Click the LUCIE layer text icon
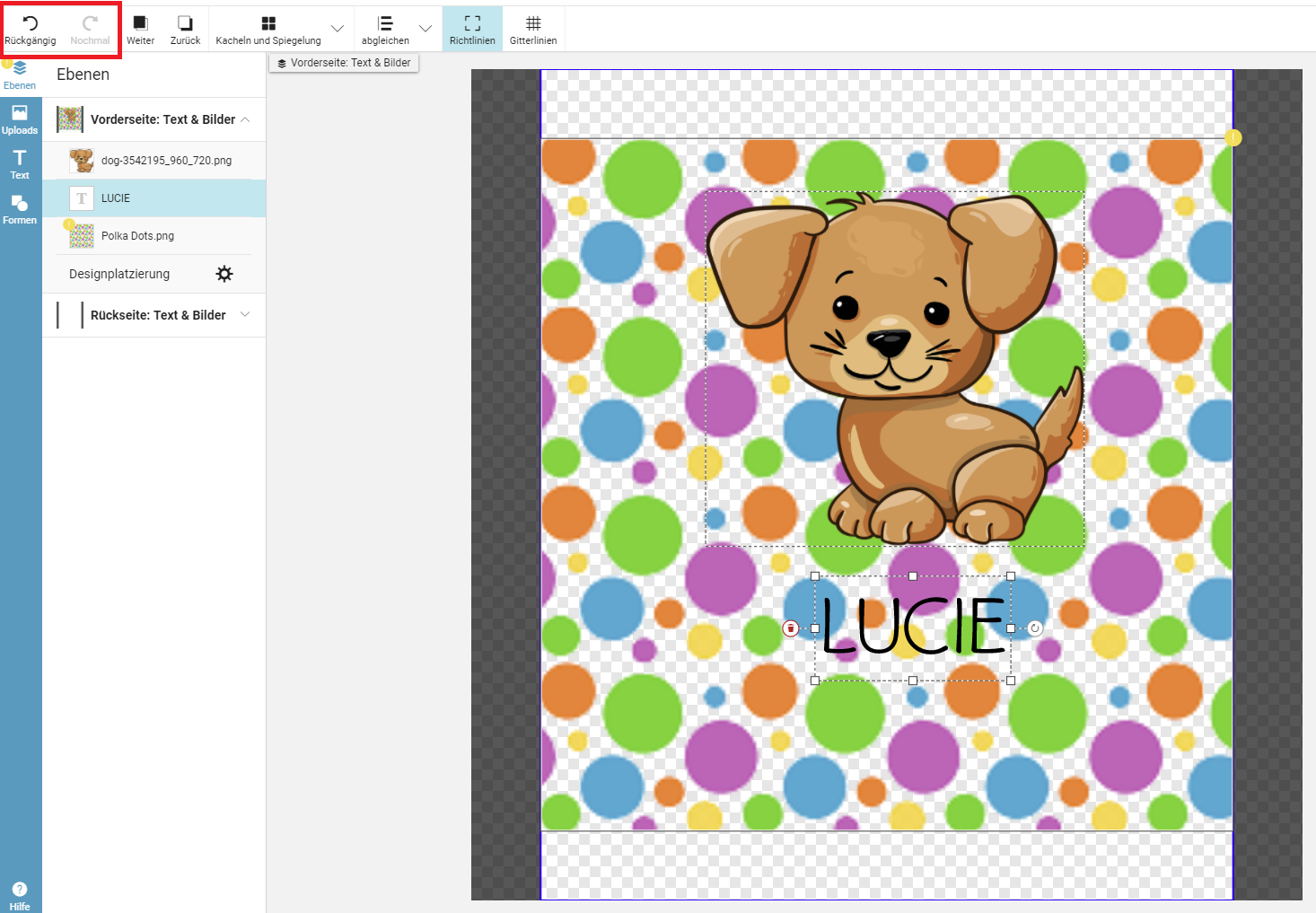Image resolution: width=1316 pixels, height=913 pixels. (x=82, y=198)
